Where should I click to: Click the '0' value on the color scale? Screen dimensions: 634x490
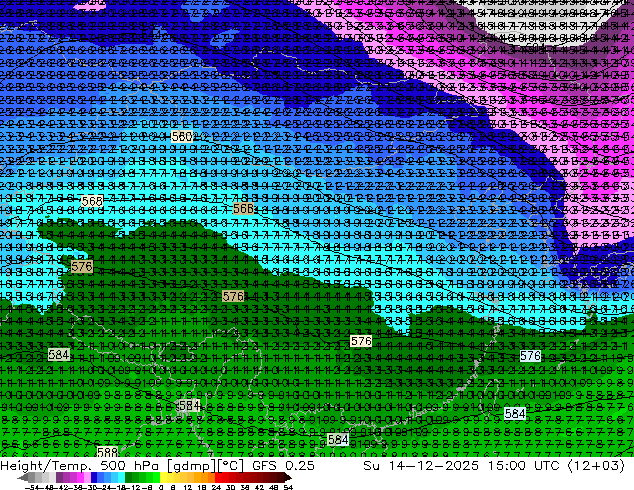(161, 487)
